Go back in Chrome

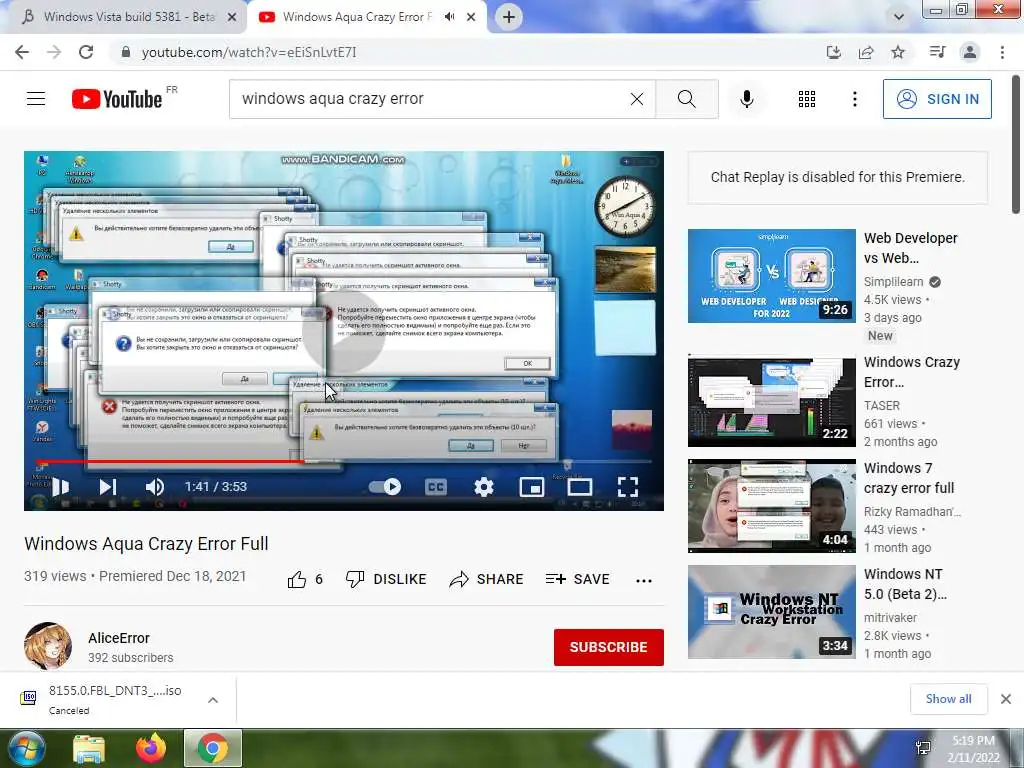tap(22, 52)
